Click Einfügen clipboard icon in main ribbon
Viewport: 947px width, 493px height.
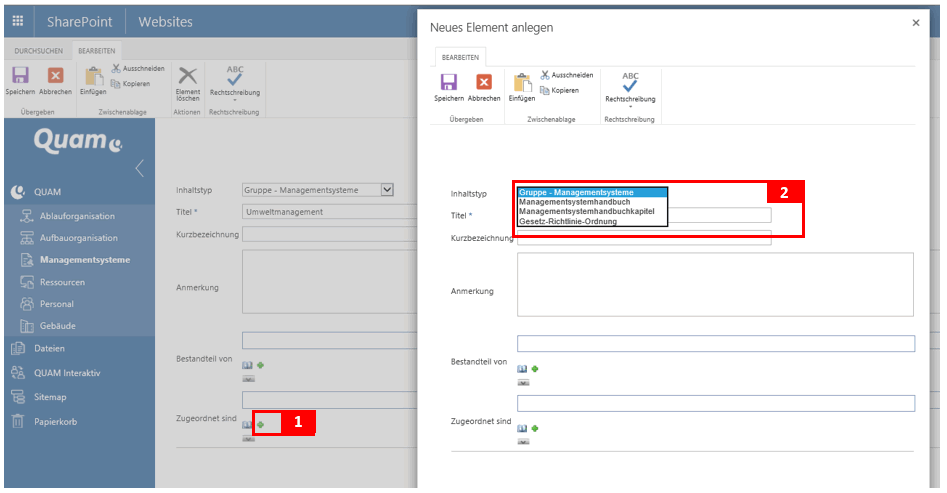coord(93,76)
